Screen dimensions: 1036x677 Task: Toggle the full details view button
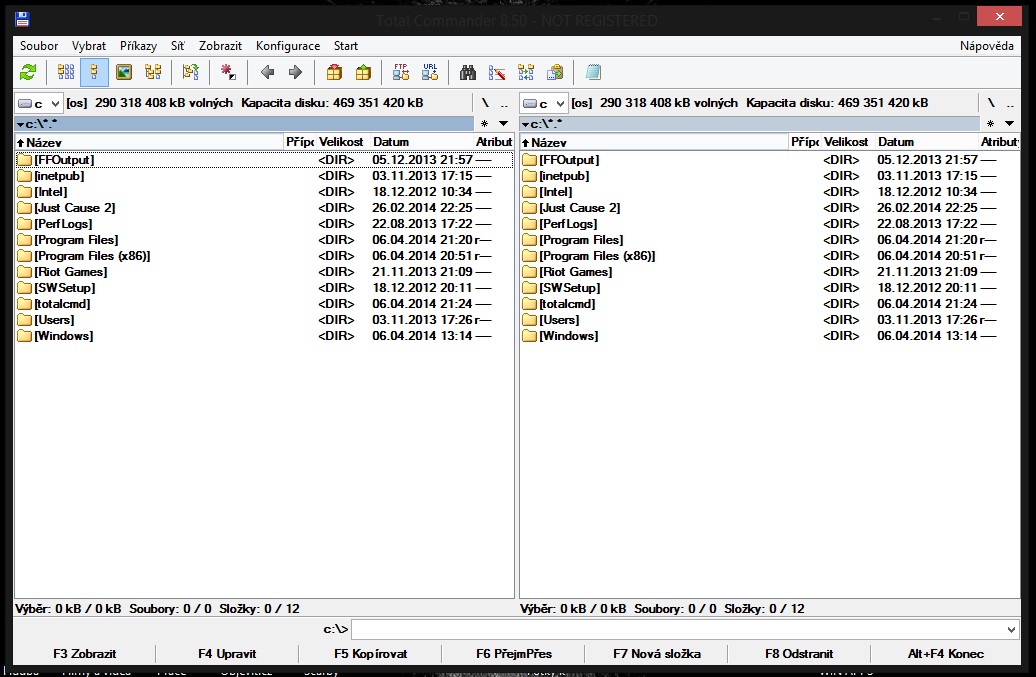point(95,72)
